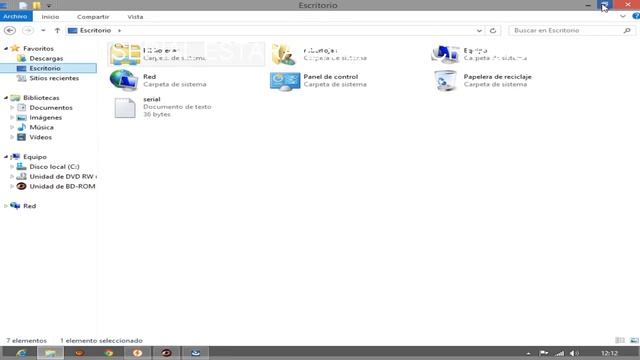Viewport: 640px width, 360px height.
Task: Click the File Explorer taskbar icon
Action: pos(50,353)
